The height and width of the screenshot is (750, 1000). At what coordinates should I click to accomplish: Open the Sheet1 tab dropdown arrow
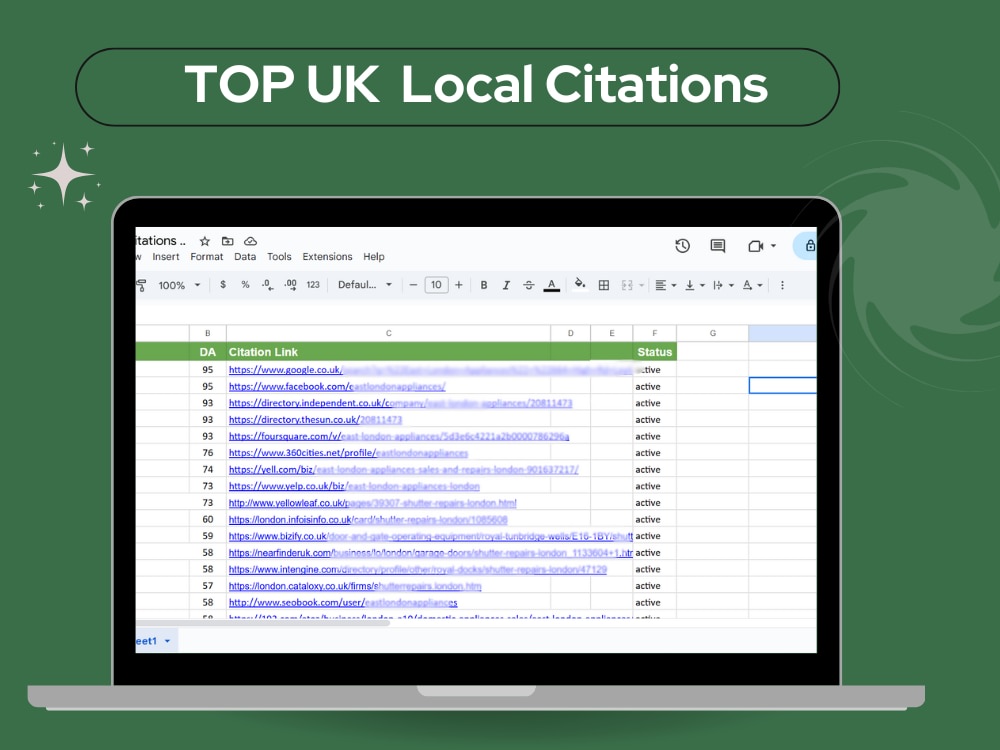[167, 641]
